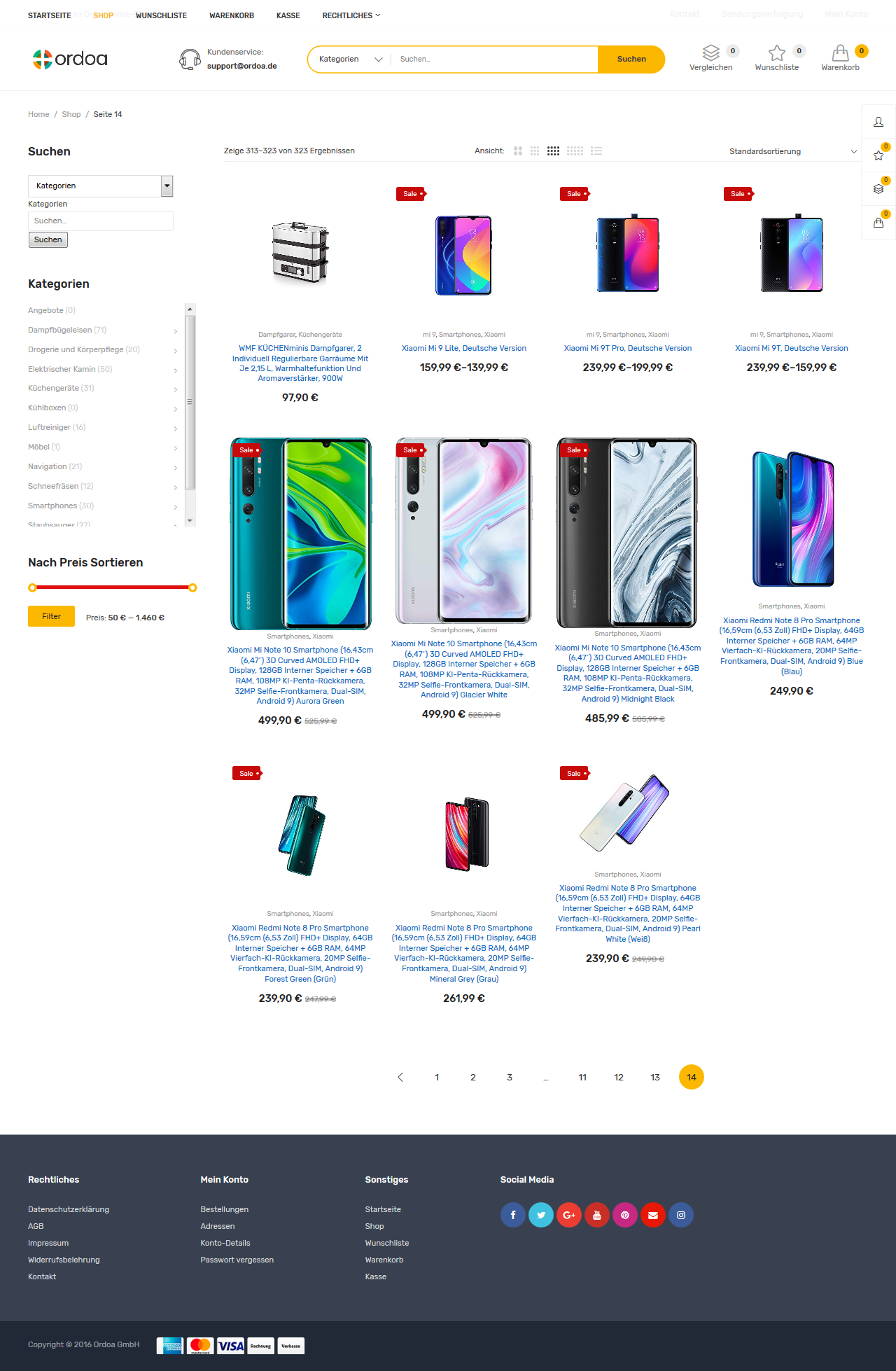Click the Instagram icon in footer
This screenshot has height=1371, width=896.
pos(681,1215)
